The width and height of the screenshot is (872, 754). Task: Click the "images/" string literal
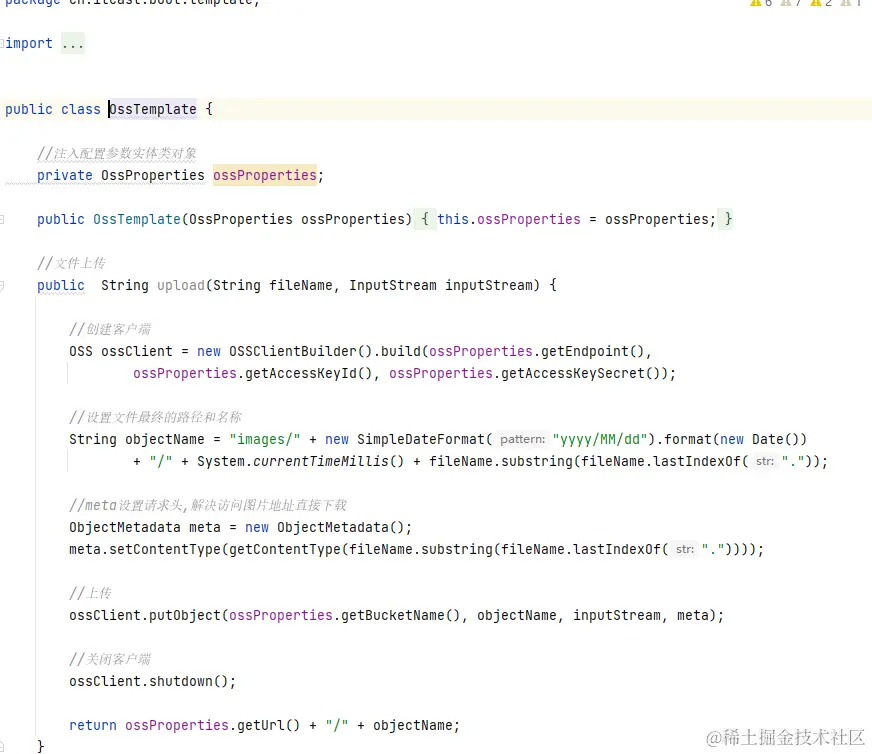(265, 439)
